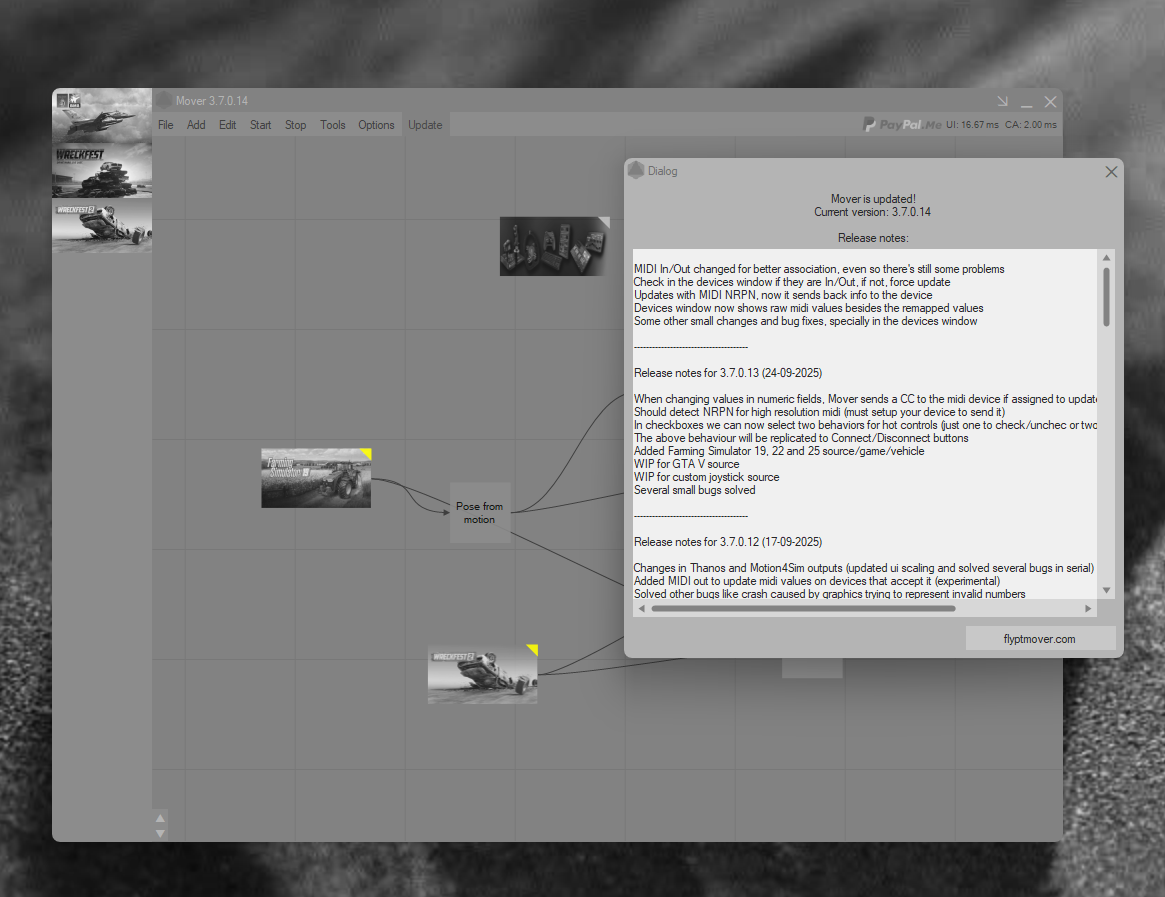This screenshot has height=897, width=1165.
Task: Click the 'UI: 16.67 ms' readout
Action: (x=972, y=125)
